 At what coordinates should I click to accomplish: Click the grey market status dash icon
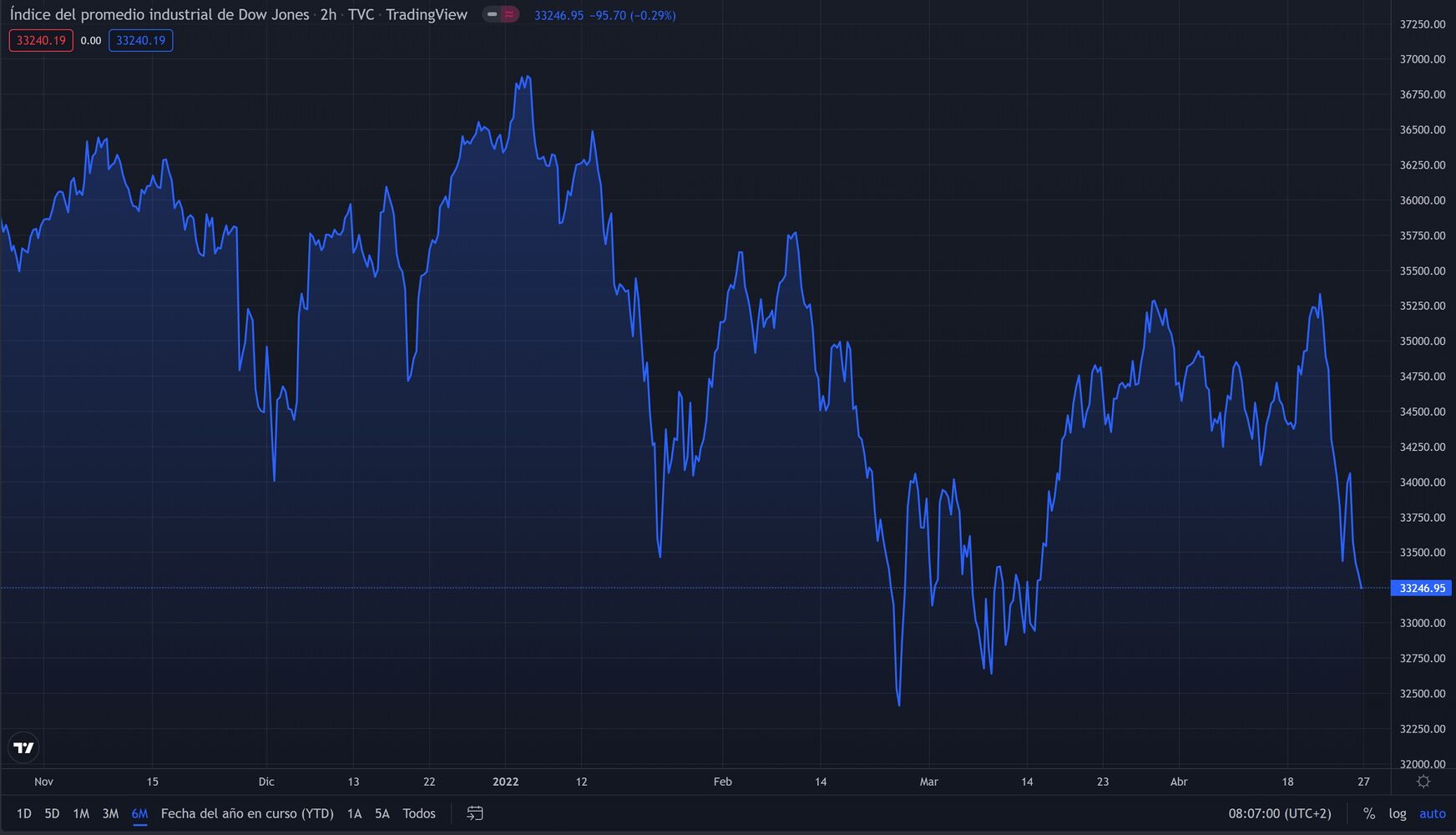click(493, 14)
